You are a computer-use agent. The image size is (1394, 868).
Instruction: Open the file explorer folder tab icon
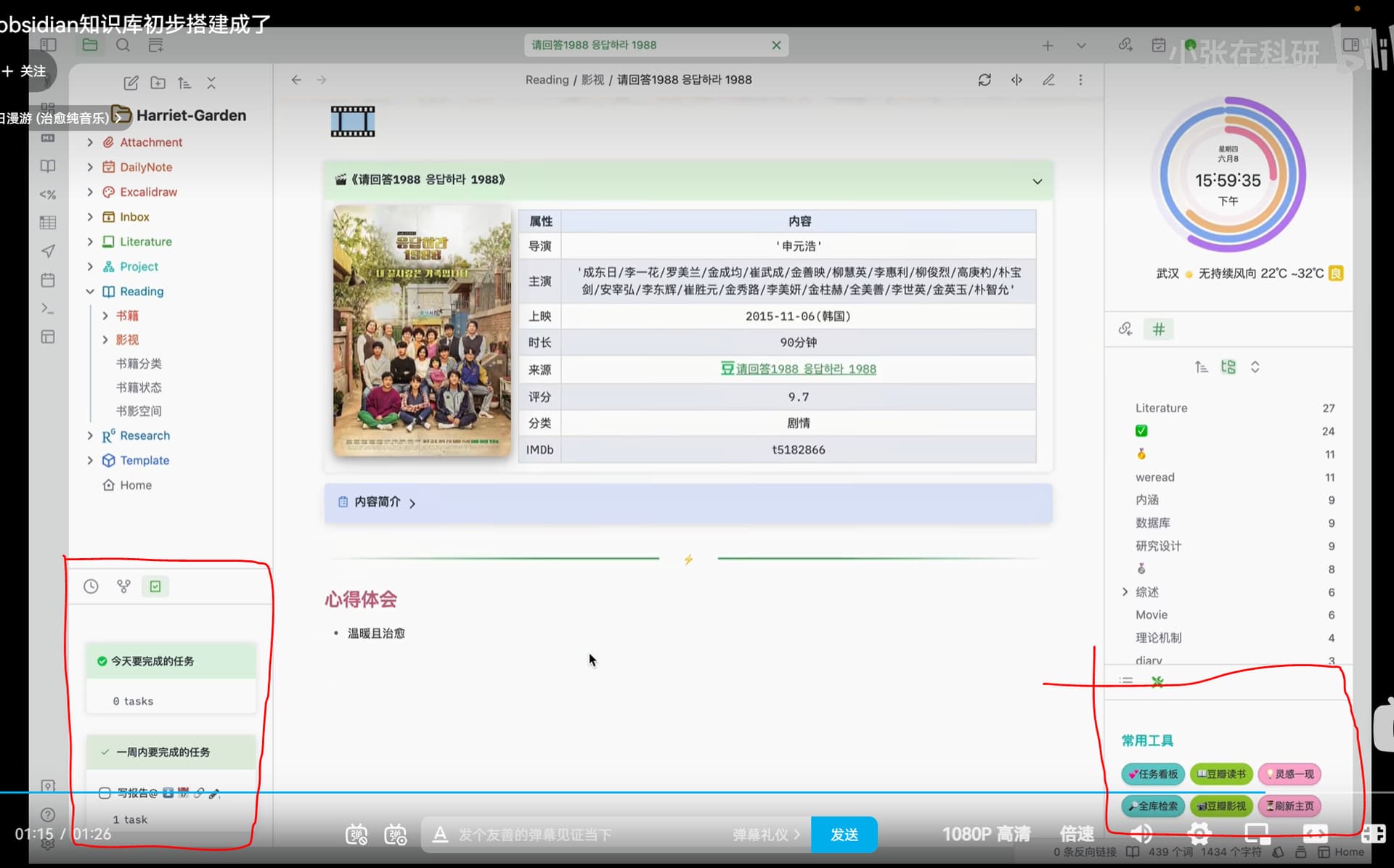click(x=90, y=45)
